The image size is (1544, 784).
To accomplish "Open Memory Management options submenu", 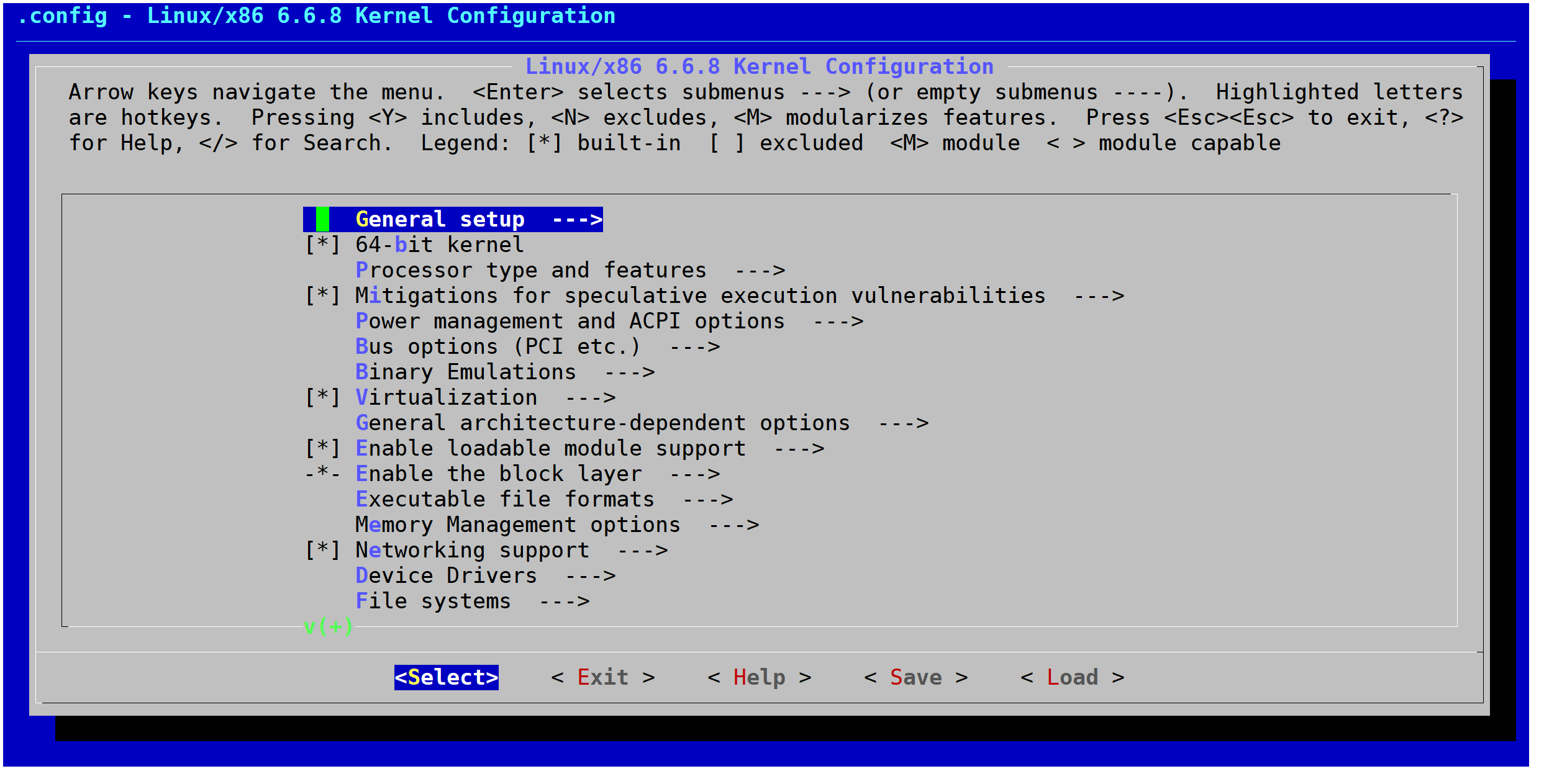I will tap(557, 525).
